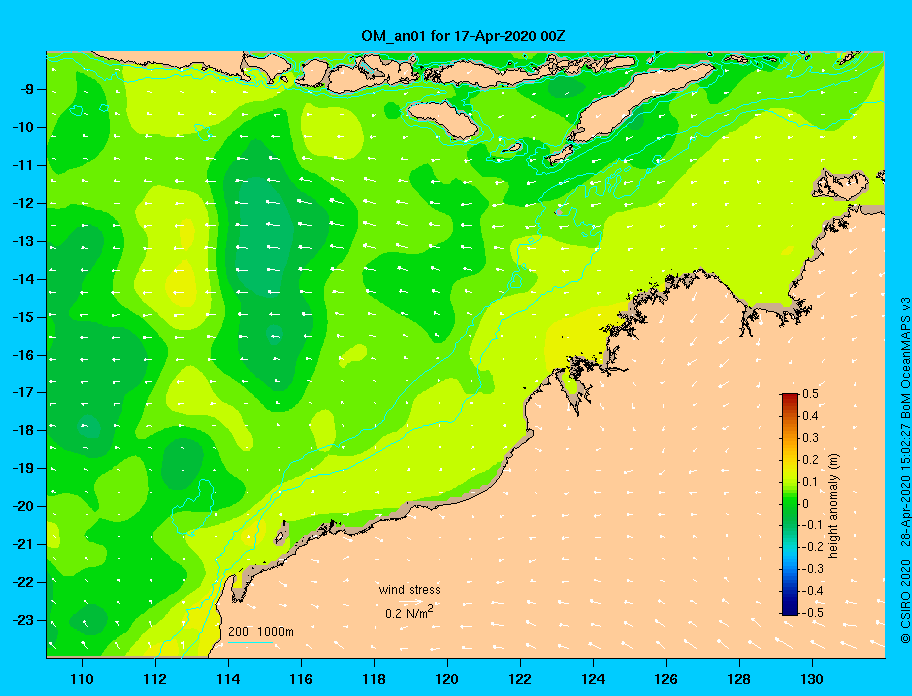Image resolution: width=912 pixels, height=696 pixels.
Task: Click the 0 color bar tick label
Action: point(806,504)
